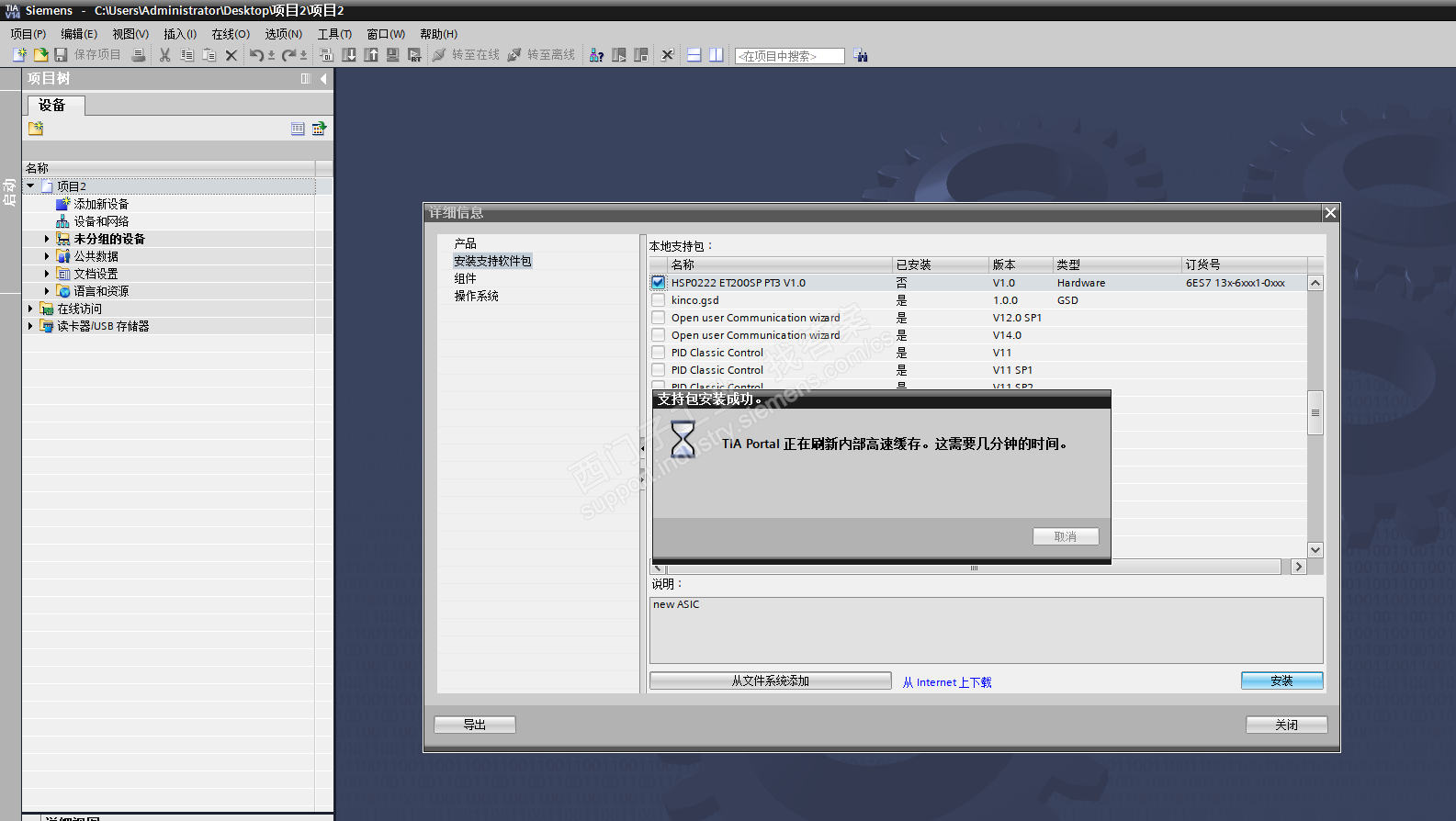Select 添加新设备 in the project tree
Screen dimensions: 1456x821
tap(101, 204)
